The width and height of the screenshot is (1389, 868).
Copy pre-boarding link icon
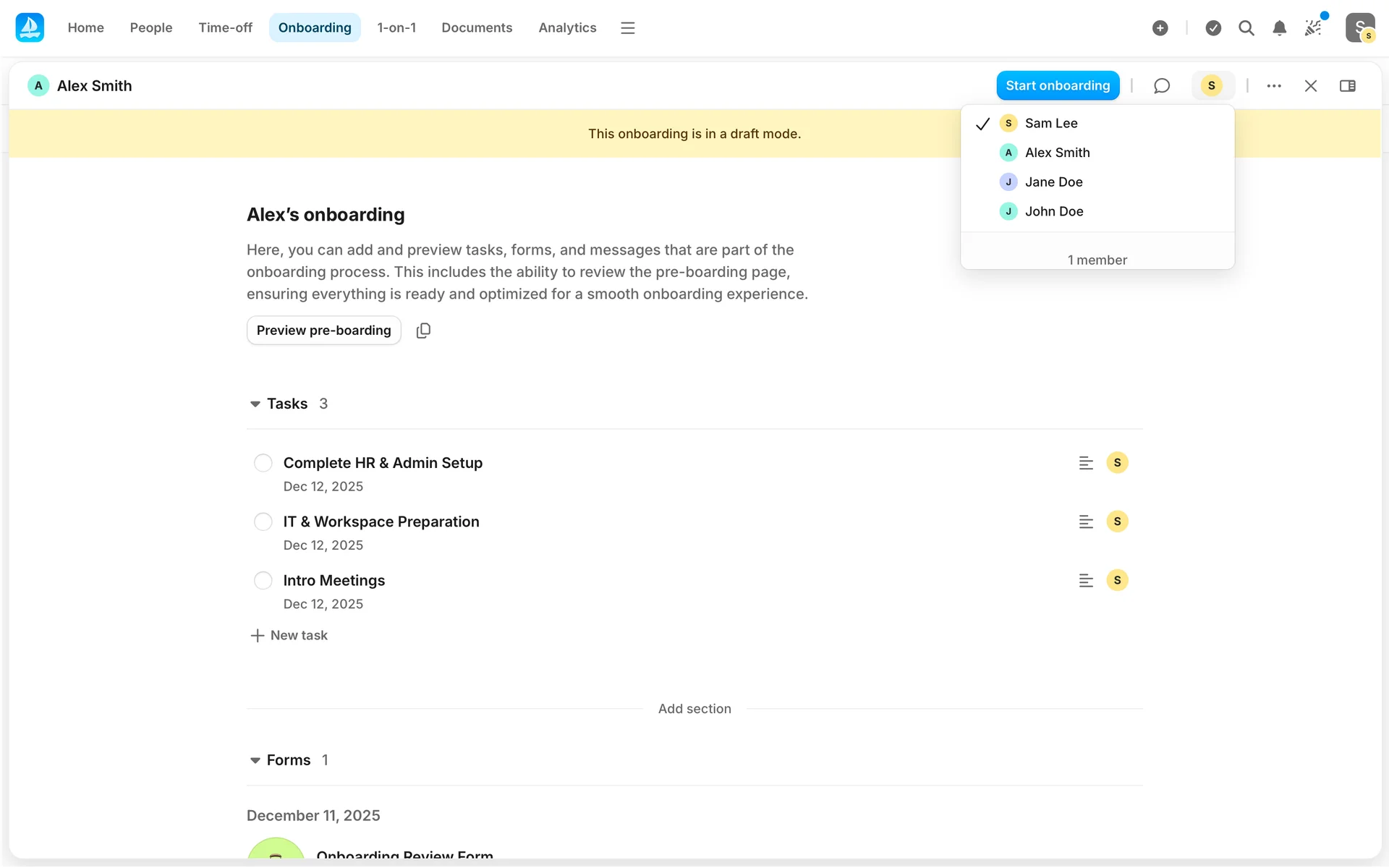point(423,331)
